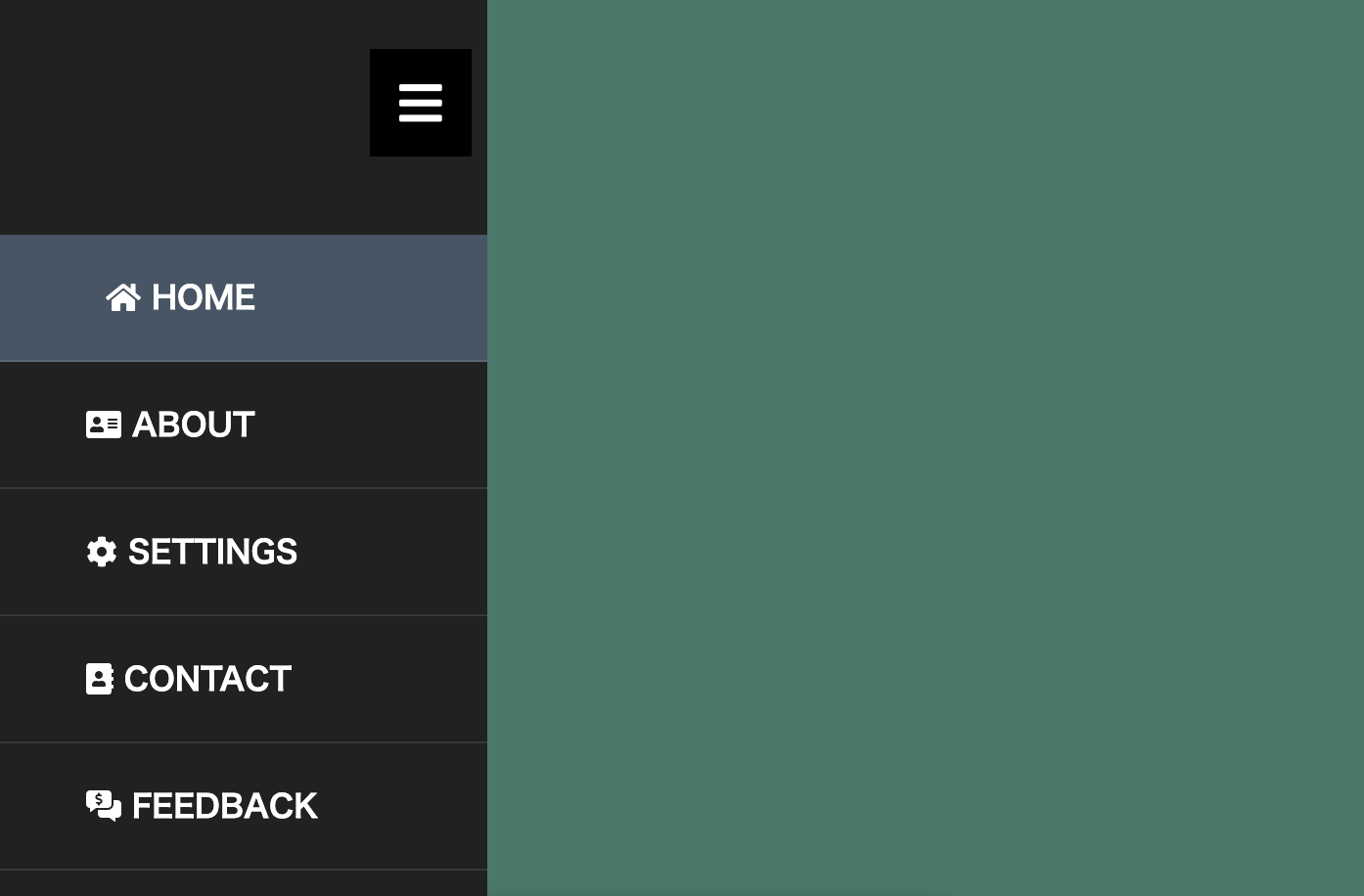The image size is (1364, 896).
Task: Select the HOME text label
Action: [204, 297]
